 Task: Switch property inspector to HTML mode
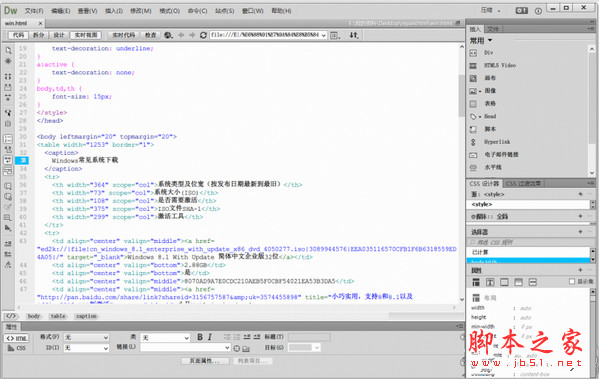tap(16, 338)
